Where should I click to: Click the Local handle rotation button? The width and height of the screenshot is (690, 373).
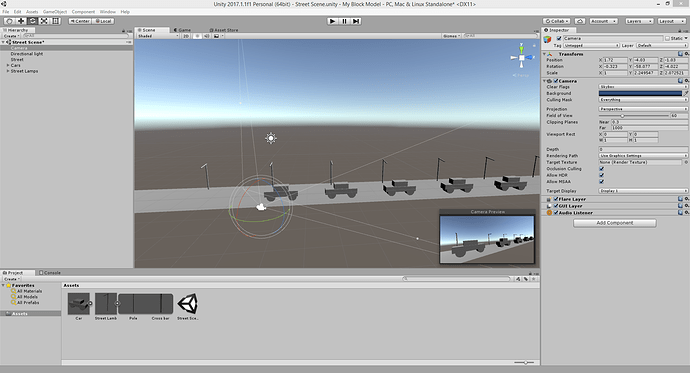tap(103, 21)
